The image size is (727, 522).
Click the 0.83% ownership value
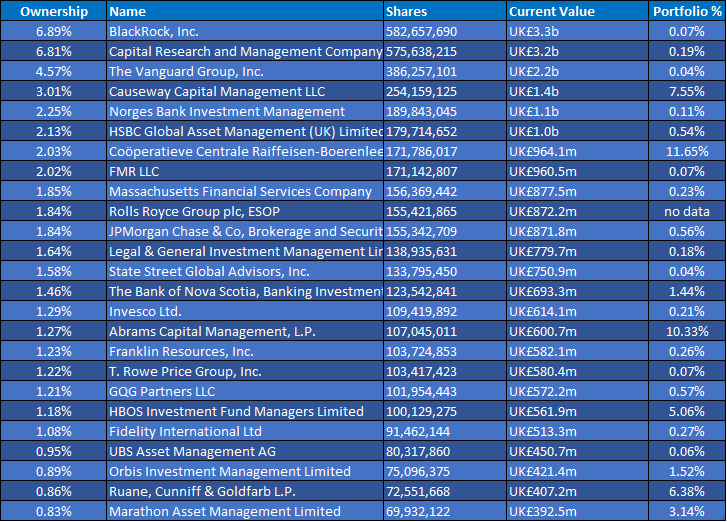pos(54,511)
